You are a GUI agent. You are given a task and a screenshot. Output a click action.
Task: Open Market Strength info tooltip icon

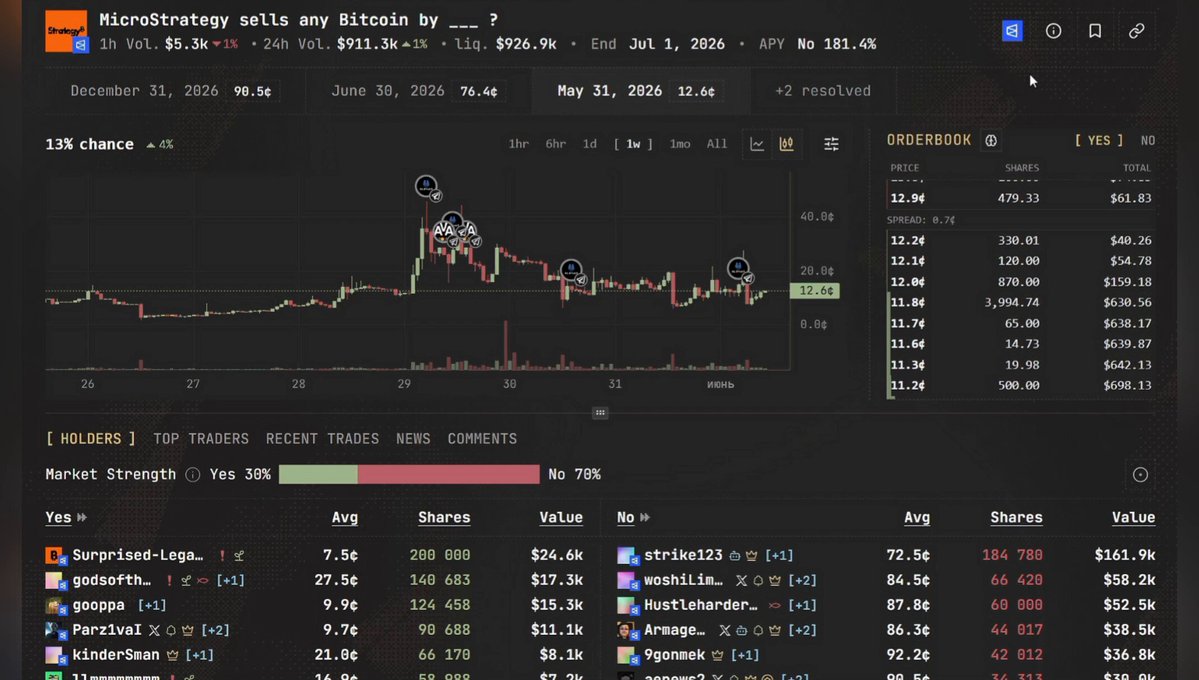coord(193,475)
